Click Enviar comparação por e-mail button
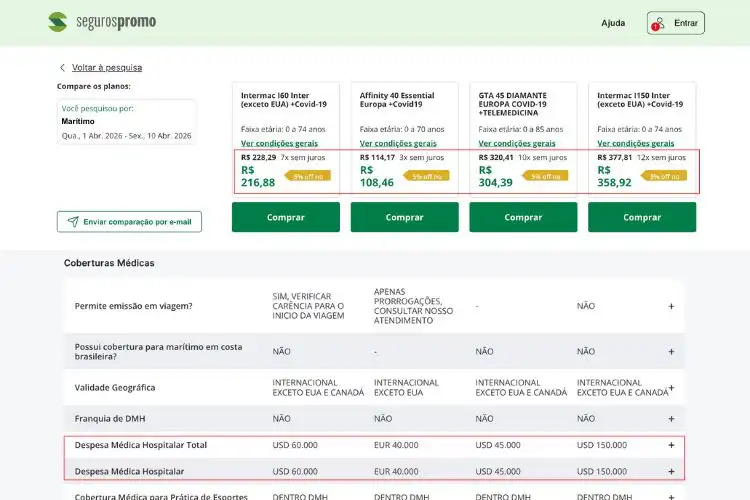This screenshot has height=500, width=750. 129,222
